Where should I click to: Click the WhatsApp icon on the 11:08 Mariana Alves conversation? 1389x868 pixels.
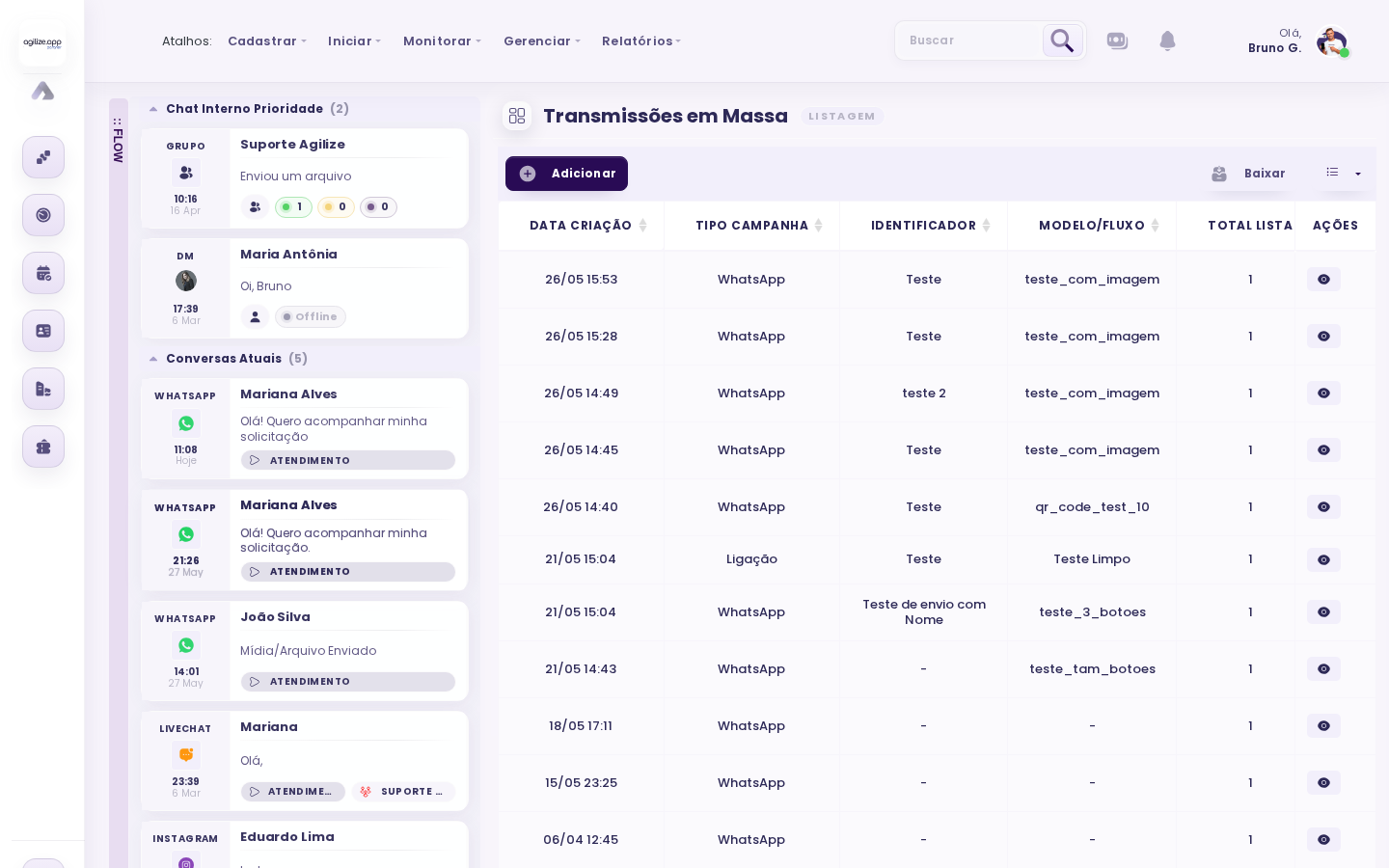pyautogui.click(x=186, y=423)
